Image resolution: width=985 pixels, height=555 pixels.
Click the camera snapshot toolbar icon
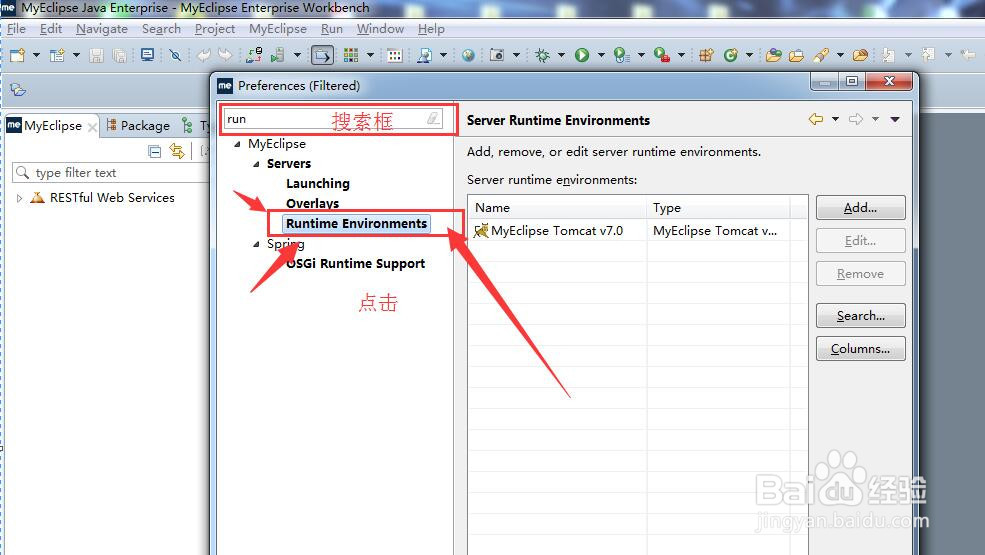pos(497,55)
